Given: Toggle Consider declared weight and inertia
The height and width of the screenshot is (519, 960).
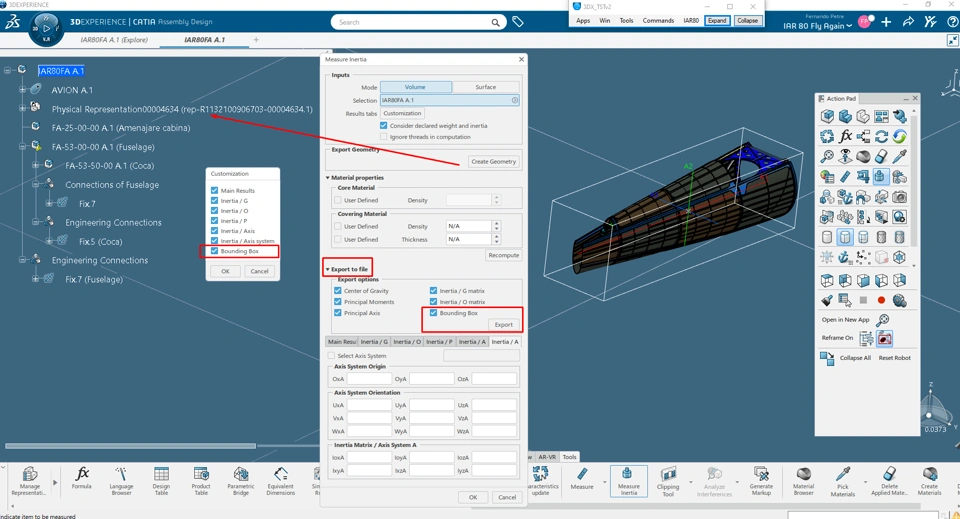Looking at the screenshot, I should tap(383, 125).
